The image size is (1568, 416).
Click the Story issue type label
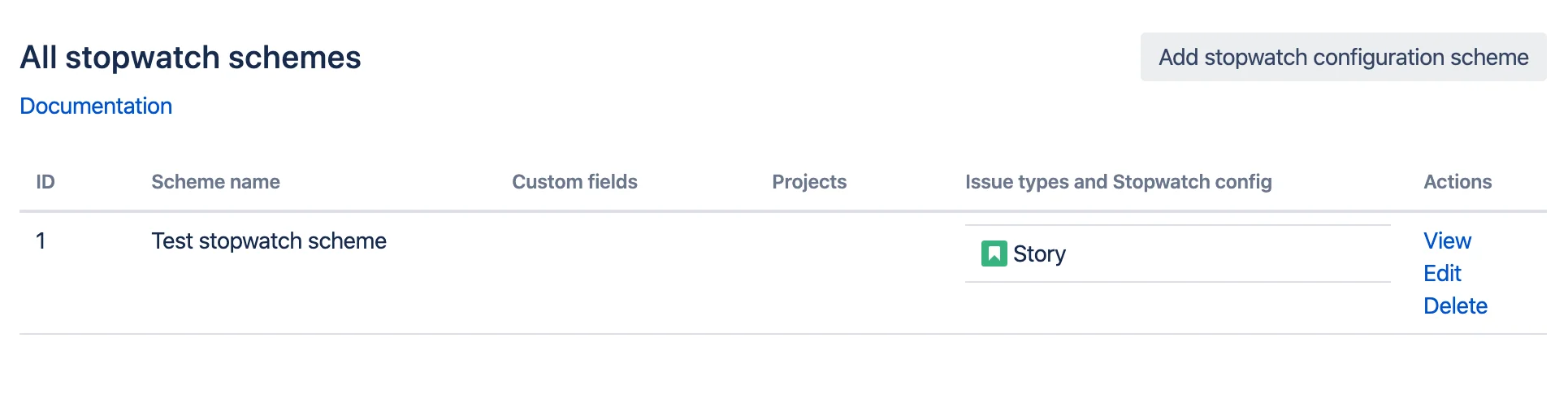point(1039,254)
